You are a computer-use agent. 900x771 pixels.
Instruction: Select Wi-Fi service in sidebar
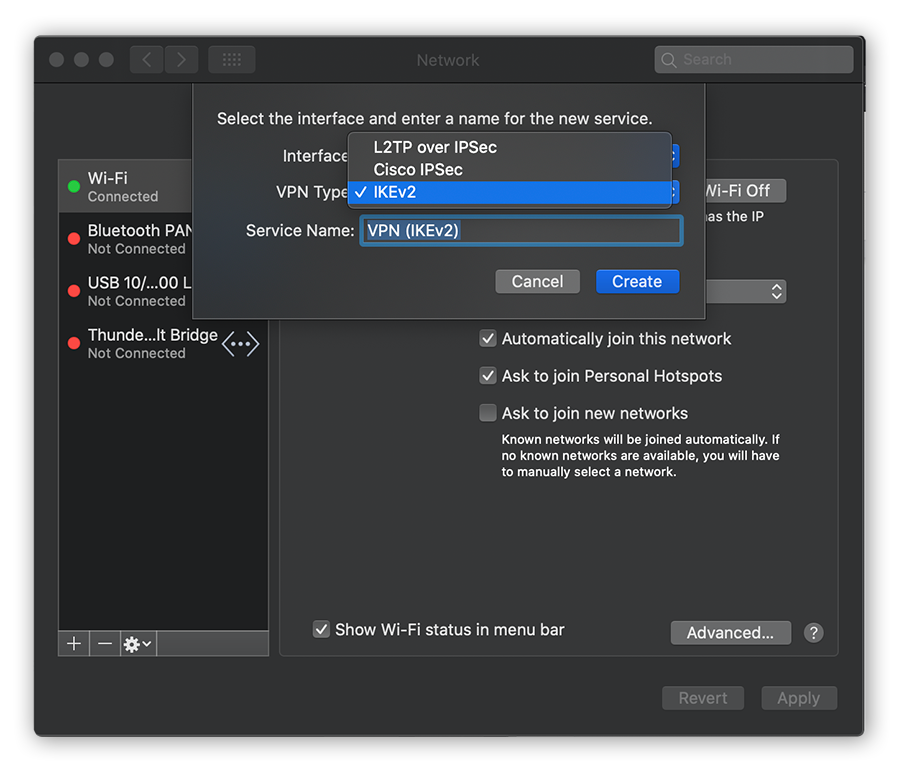click(x=125, y=187)
